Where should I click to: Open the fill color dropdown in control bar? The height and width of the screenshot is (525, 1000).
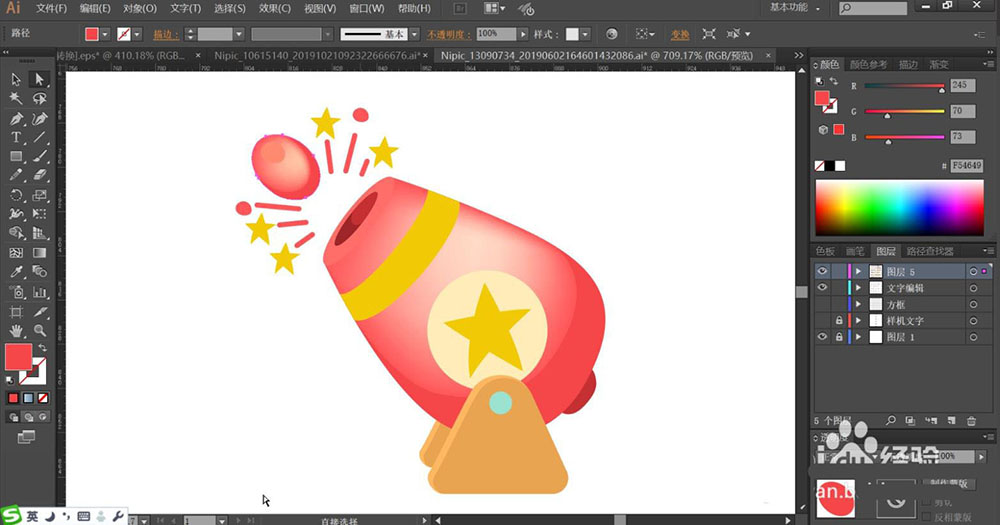tap(105, 34)
